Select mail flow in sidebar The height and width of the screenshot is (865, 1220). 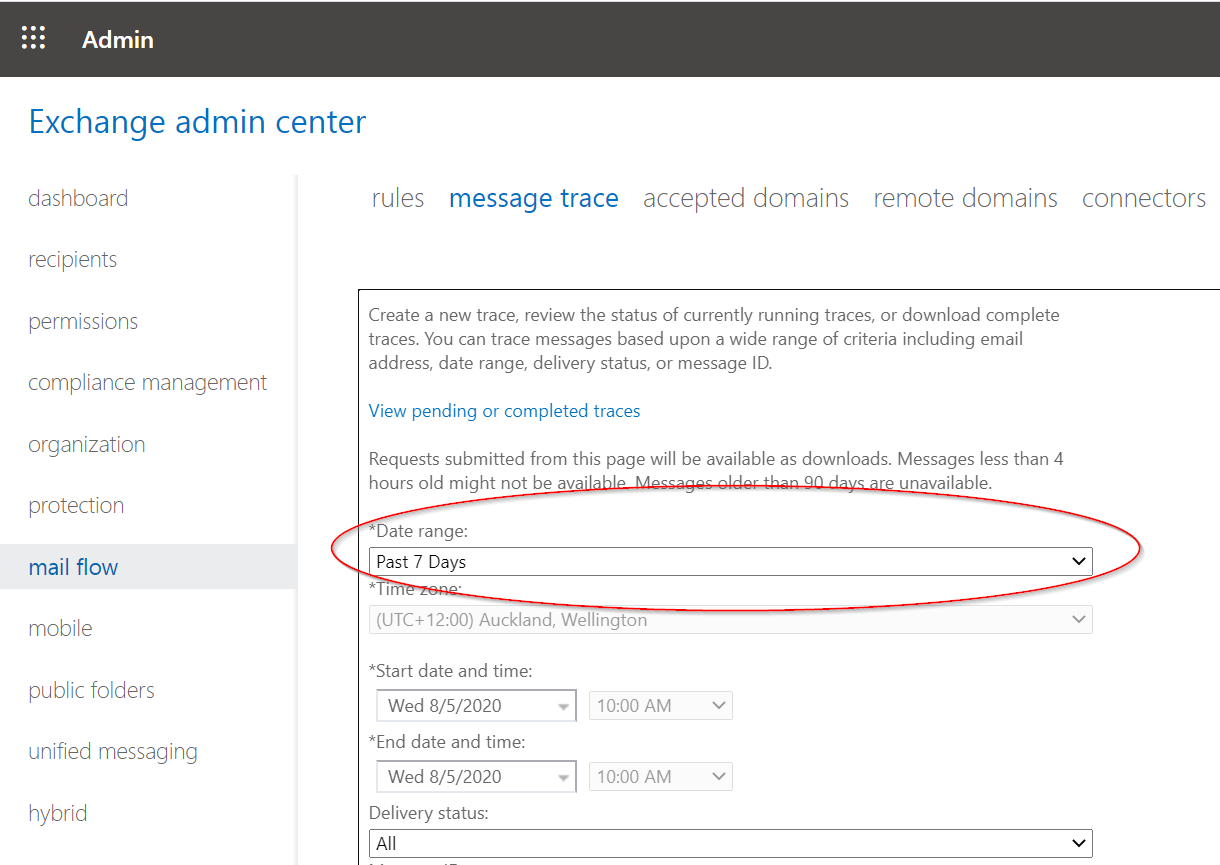click(x=73, y=567)
